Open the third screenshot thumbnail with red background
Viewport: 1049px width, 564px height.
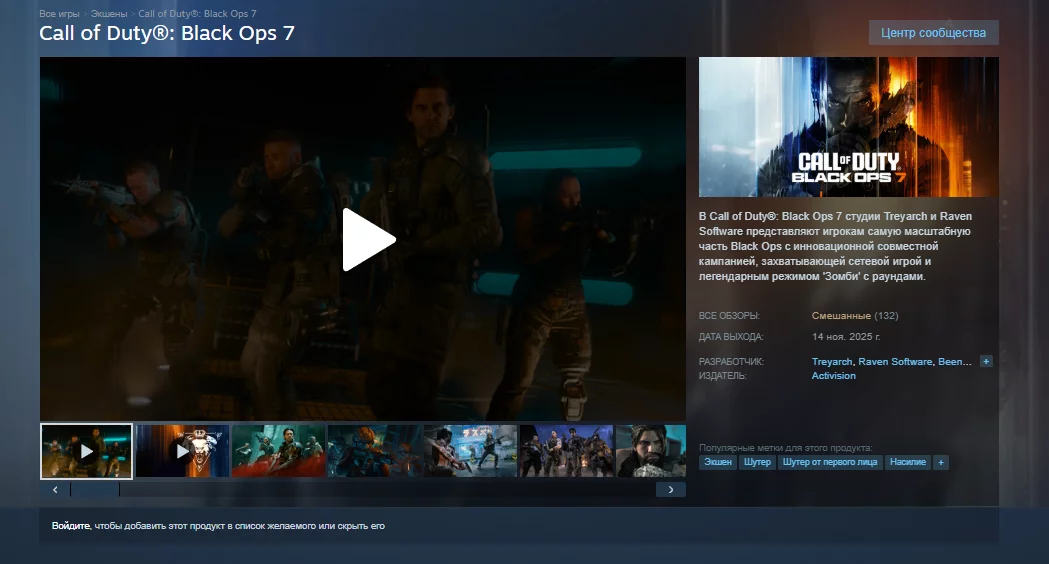tap(278, 451)
